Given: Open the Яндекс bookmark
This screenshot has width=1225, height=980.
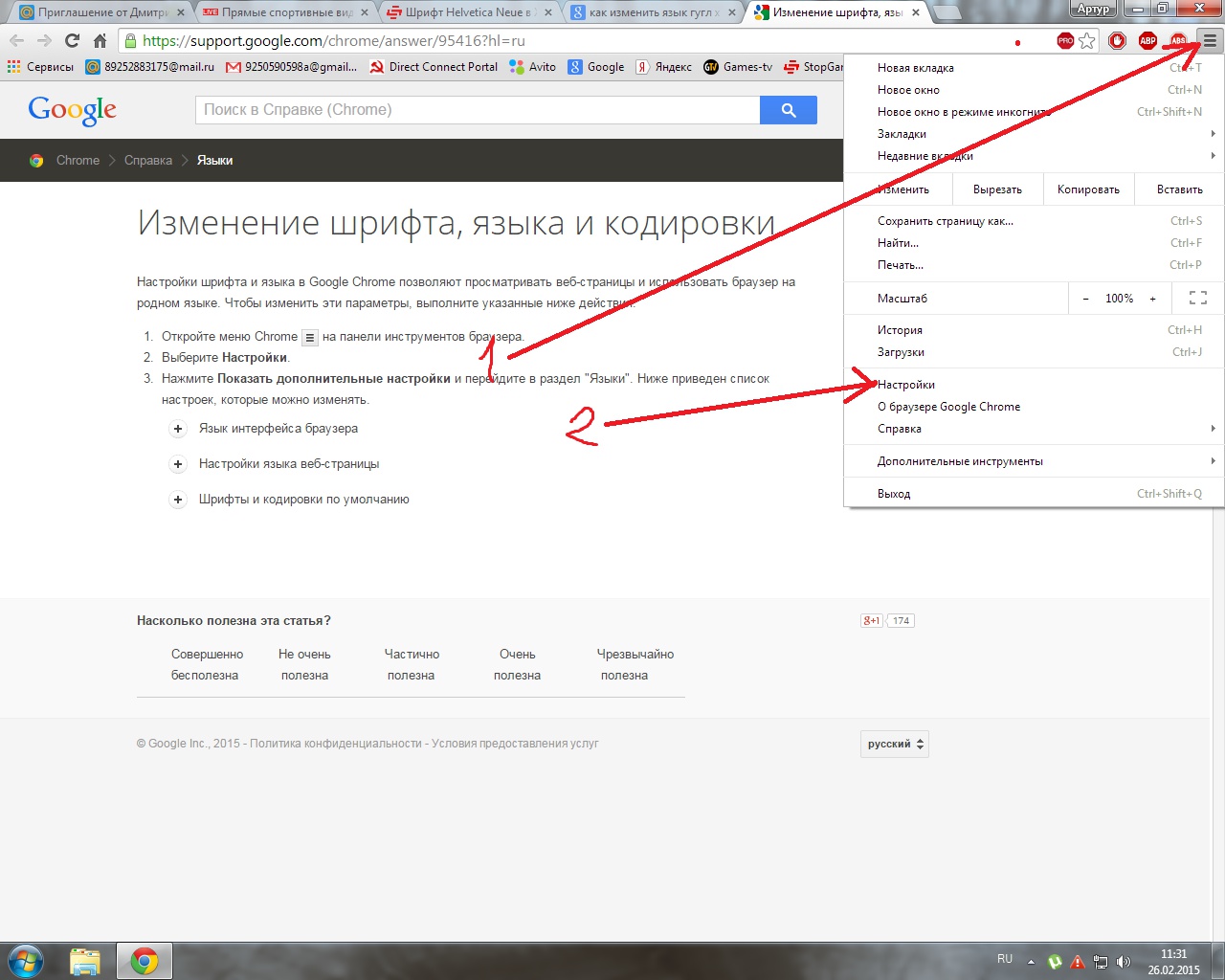Looking at the screenshot, I should (664, 67).
